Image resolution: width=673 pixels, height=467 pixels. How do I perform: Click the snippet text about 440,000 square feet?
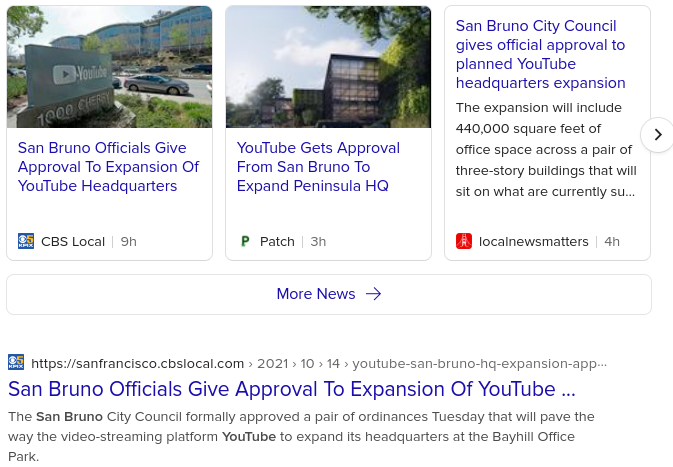546,149
